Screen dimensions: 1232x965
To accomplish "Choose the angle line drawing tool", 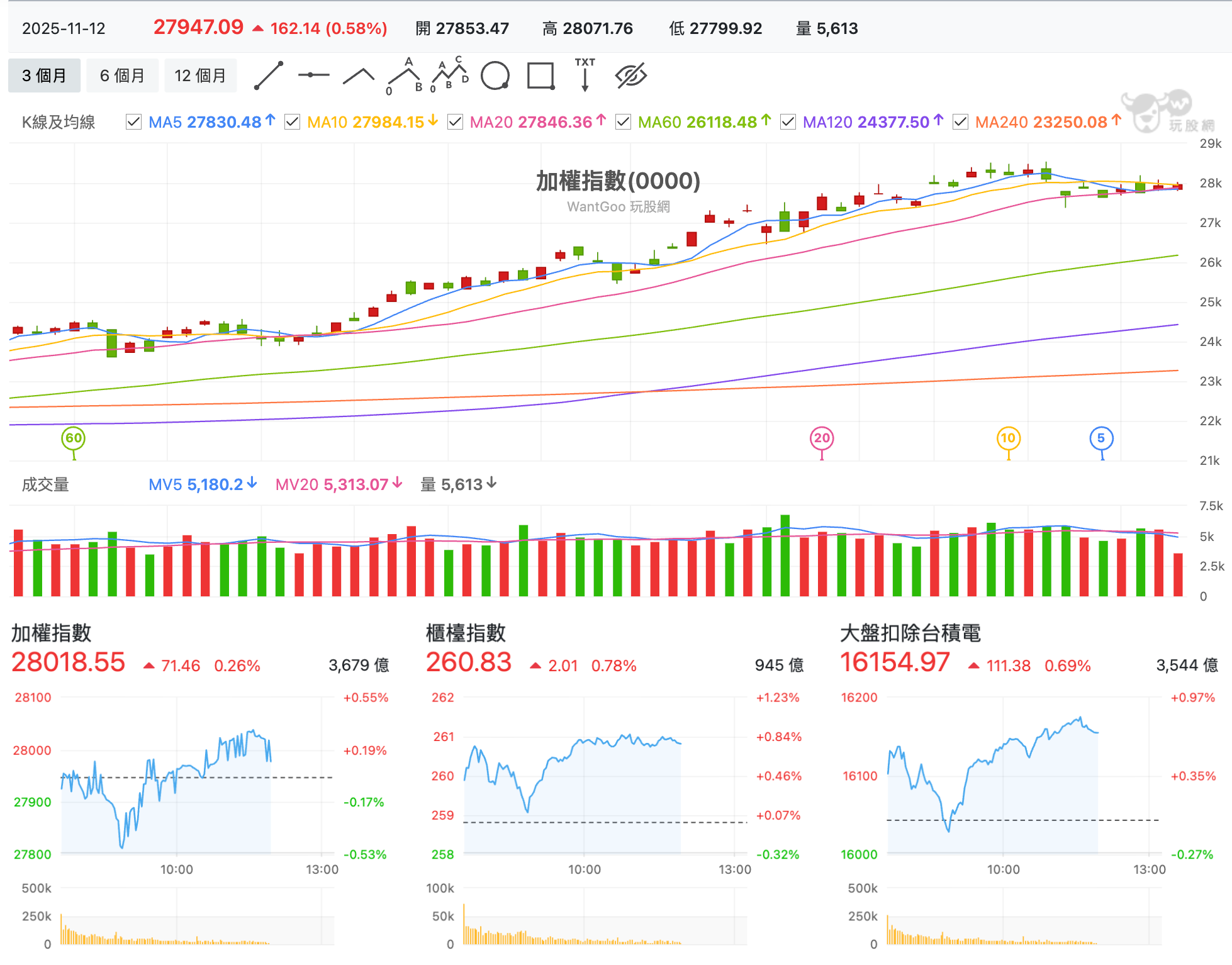I will (x=359, y=75).
